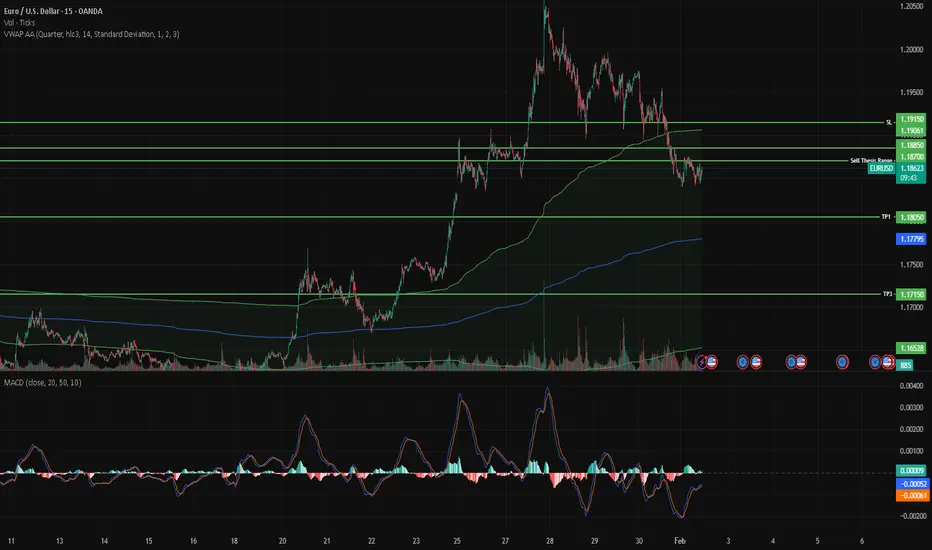Click the 0.00200 MACD scale value

911,429
